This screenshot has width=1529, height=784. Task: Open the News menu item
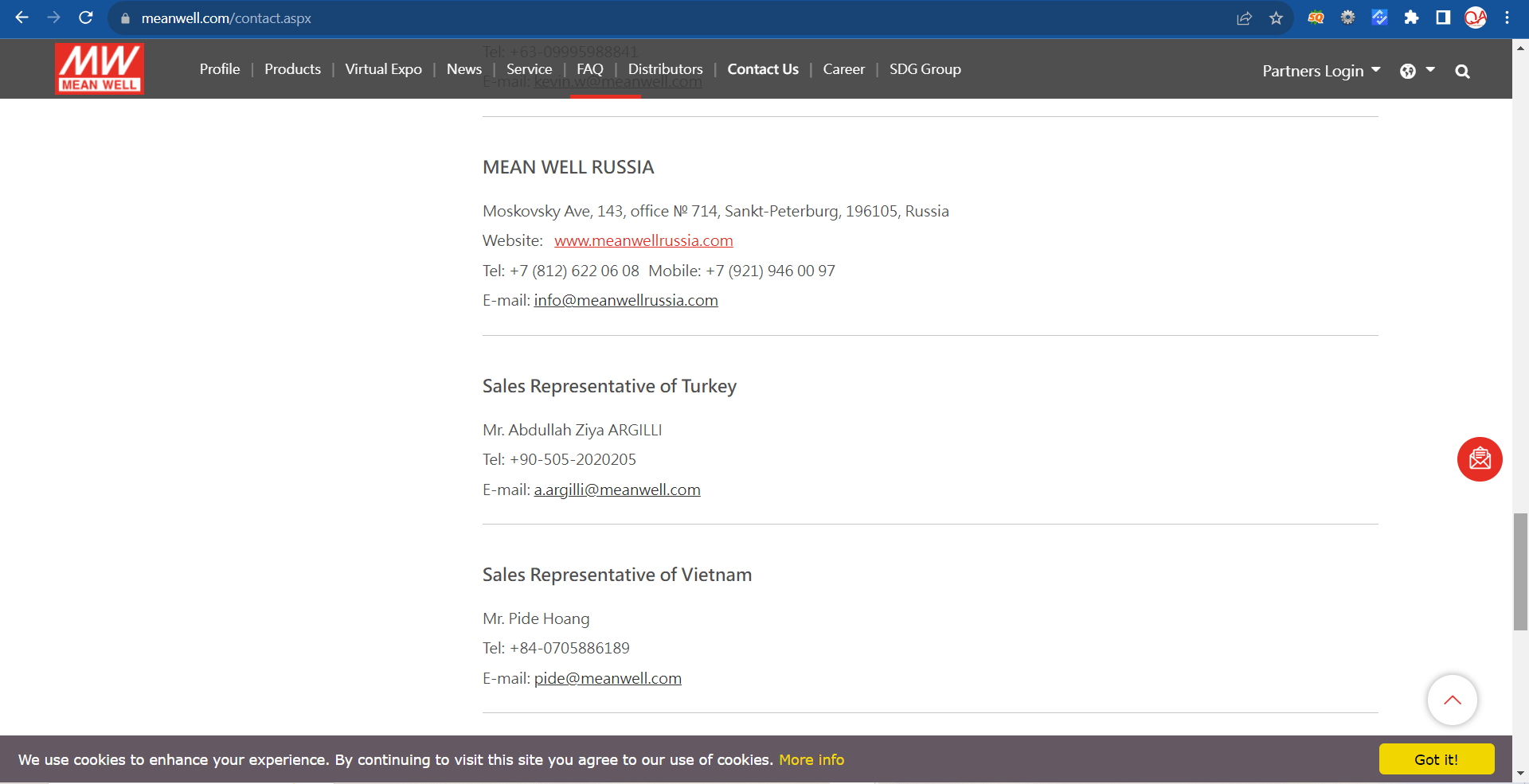click(464, 69)
